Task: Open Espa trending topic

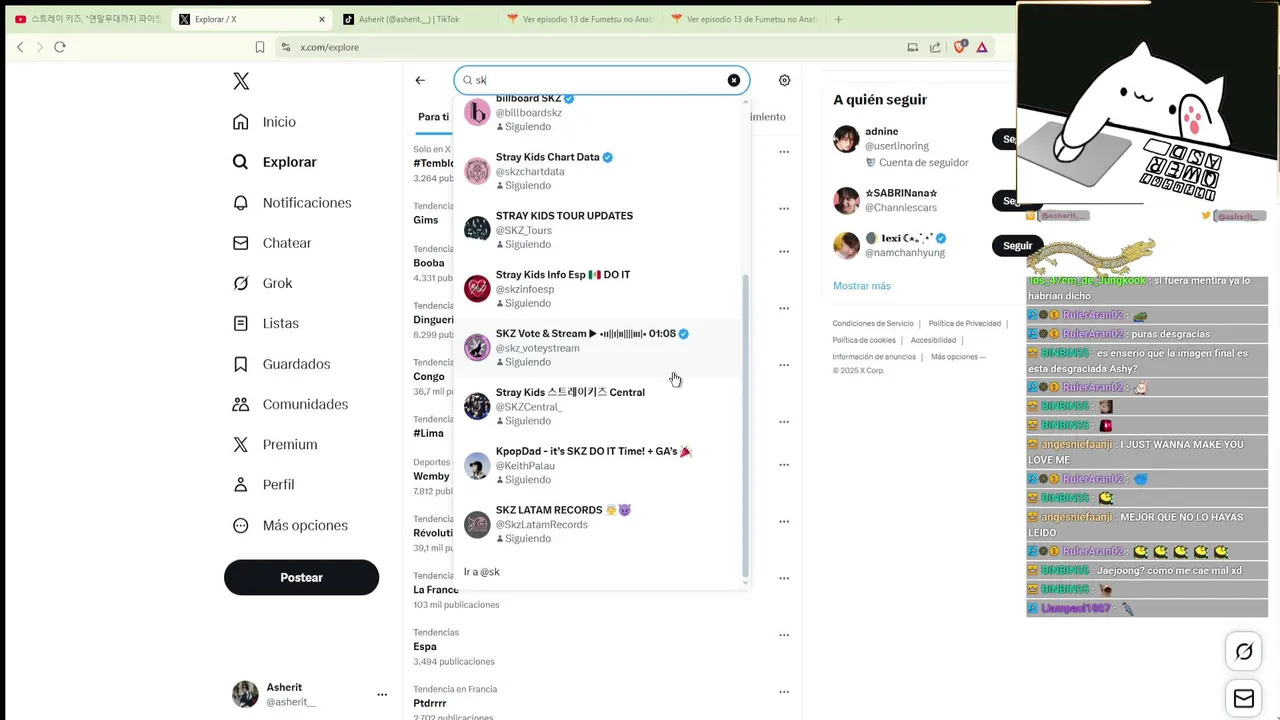Action: click(425, 647)
